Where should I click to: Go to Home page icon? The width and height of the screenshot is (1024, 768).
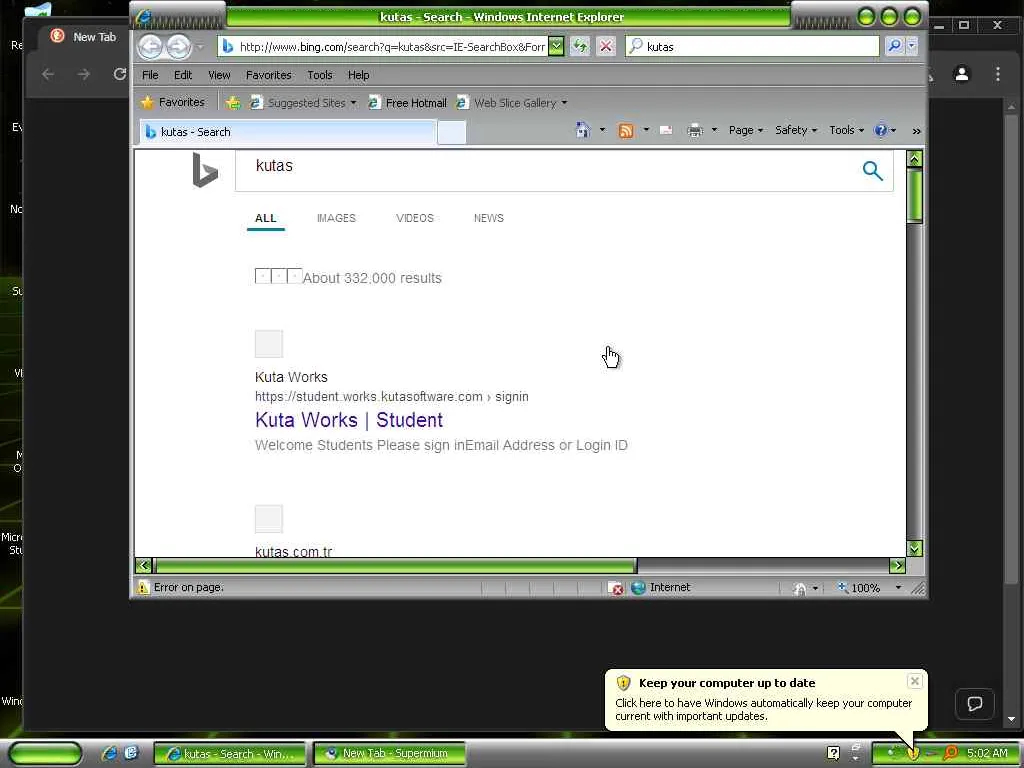pos(583,130)
